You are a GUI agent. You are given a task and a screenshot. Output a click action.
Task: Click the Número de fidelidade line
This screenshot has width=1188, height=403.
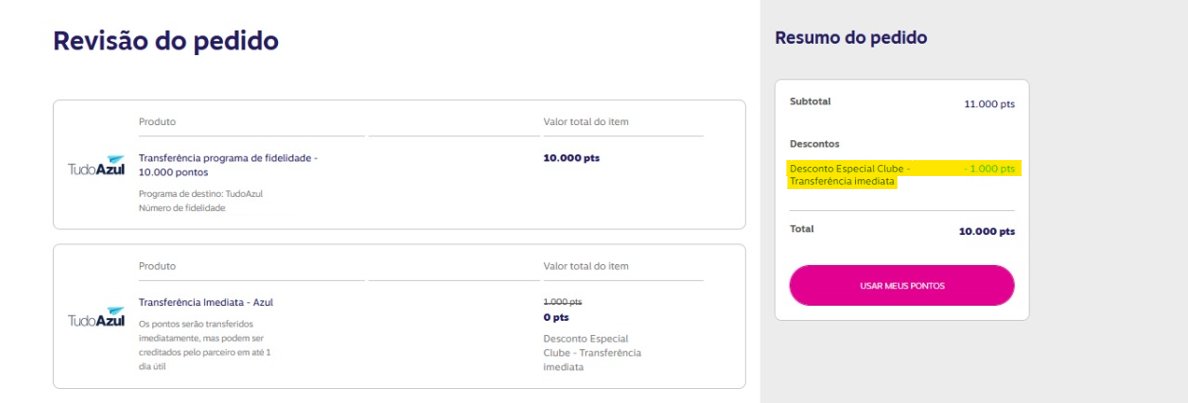point(183,208)
